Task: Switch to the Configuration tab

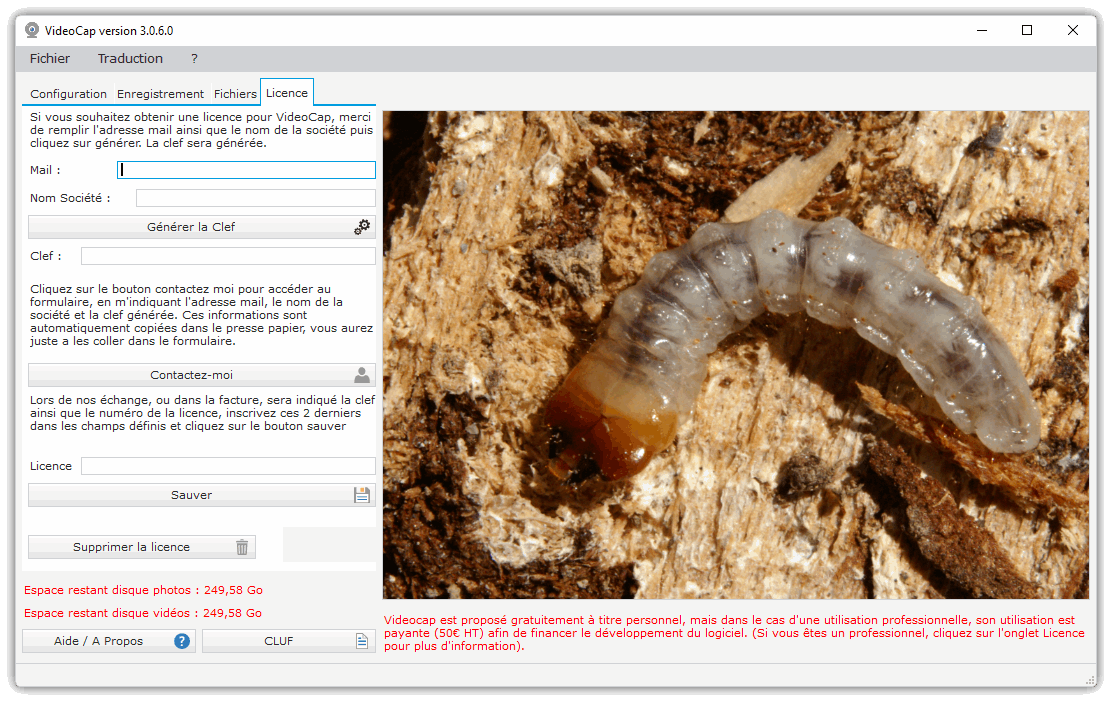Action: pos(68,94)
